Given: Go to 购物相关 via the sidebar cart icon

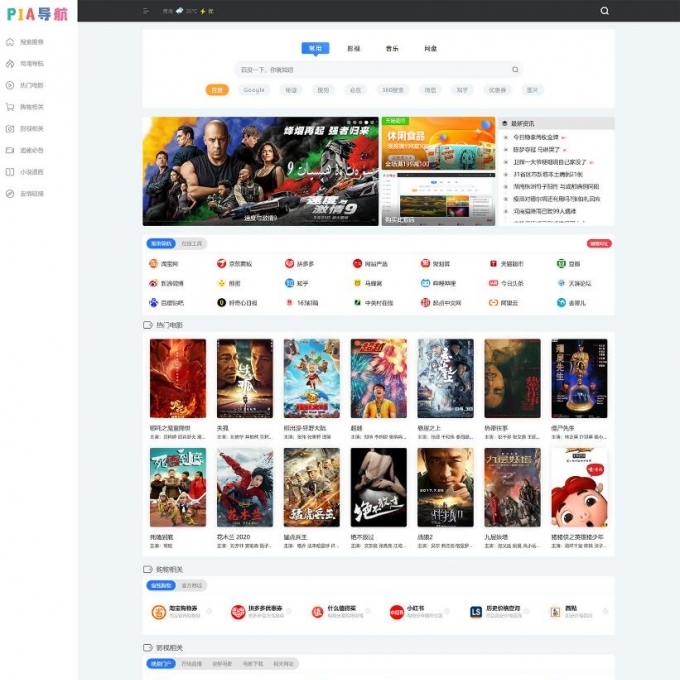Looking at the screenshot, I should tap(10, 107).
